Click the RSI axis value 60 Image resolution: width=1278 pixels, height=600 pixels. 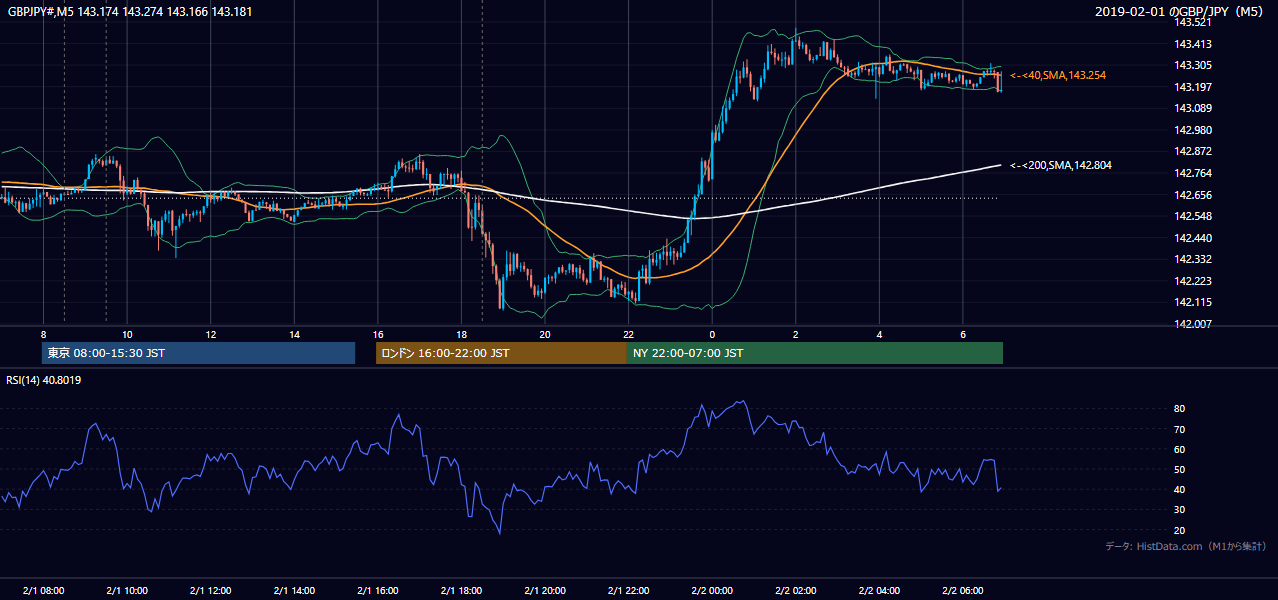click(1180, 450)
